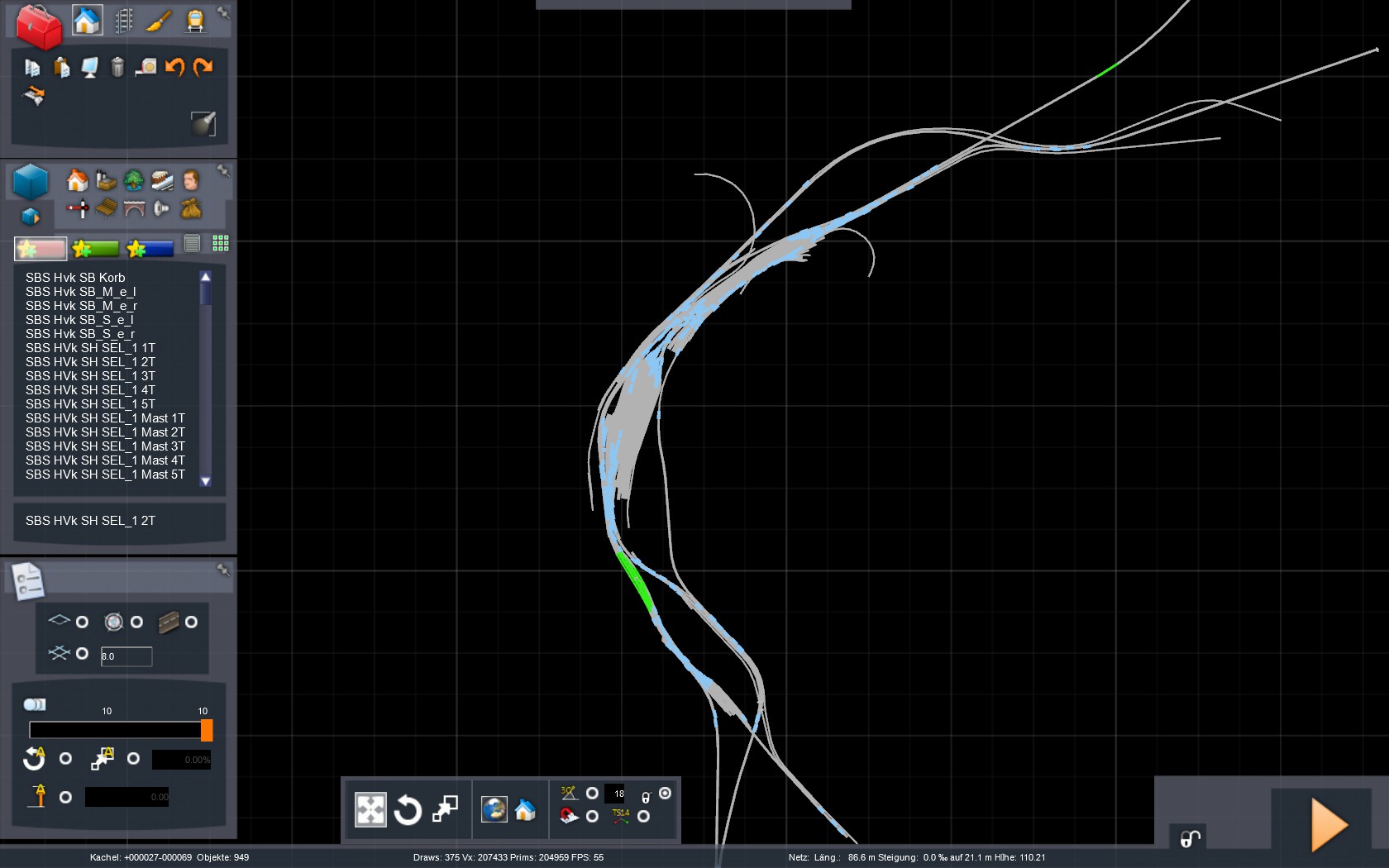Select 'SBS HVk SH SEL_1 5T' entry

(x=90, y=404)
